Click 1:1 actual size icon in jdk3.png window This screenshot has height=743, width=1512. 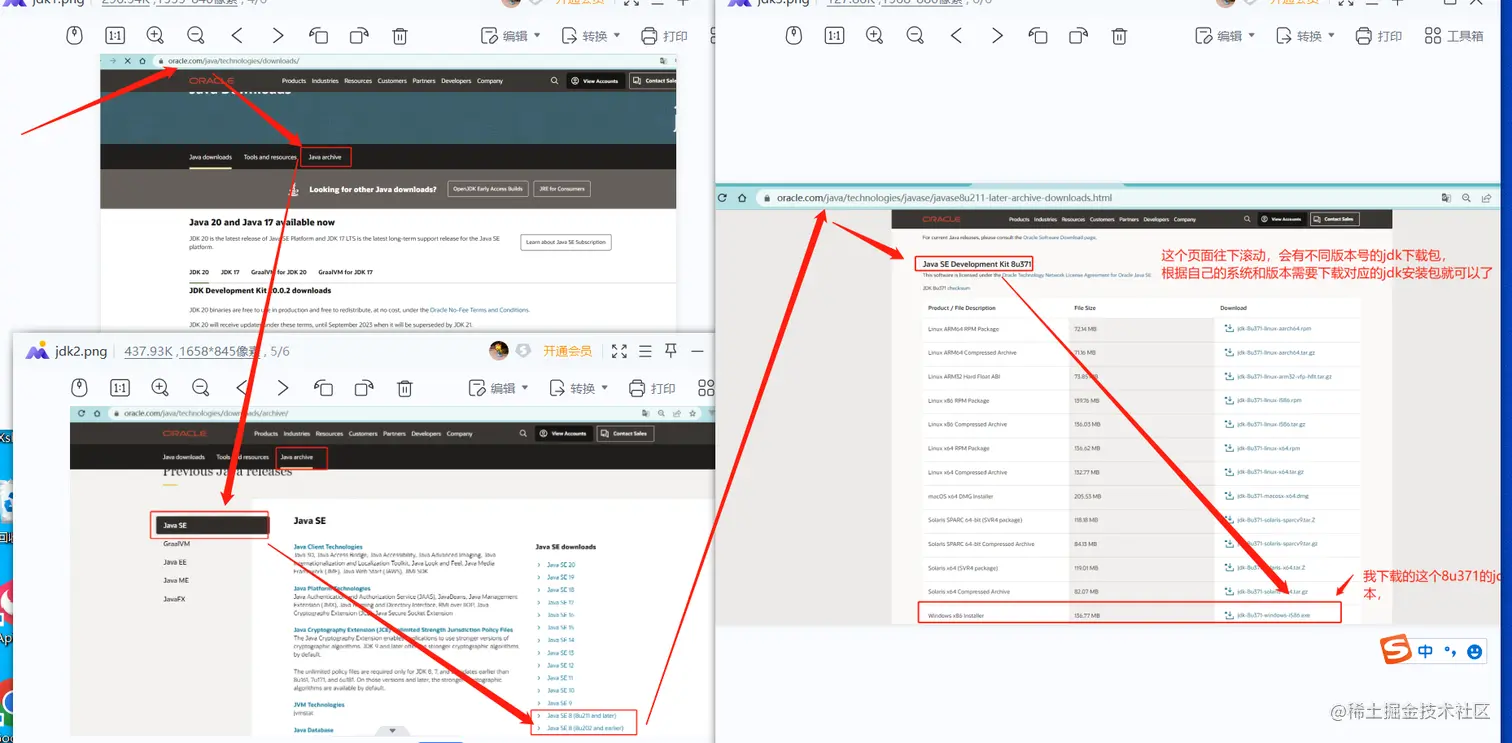pyautogui.click(x=834, y=36)
